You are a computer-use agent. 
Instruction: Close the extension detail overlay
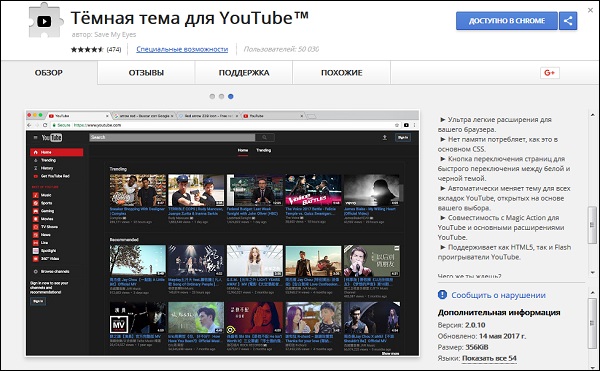(590, 10)
